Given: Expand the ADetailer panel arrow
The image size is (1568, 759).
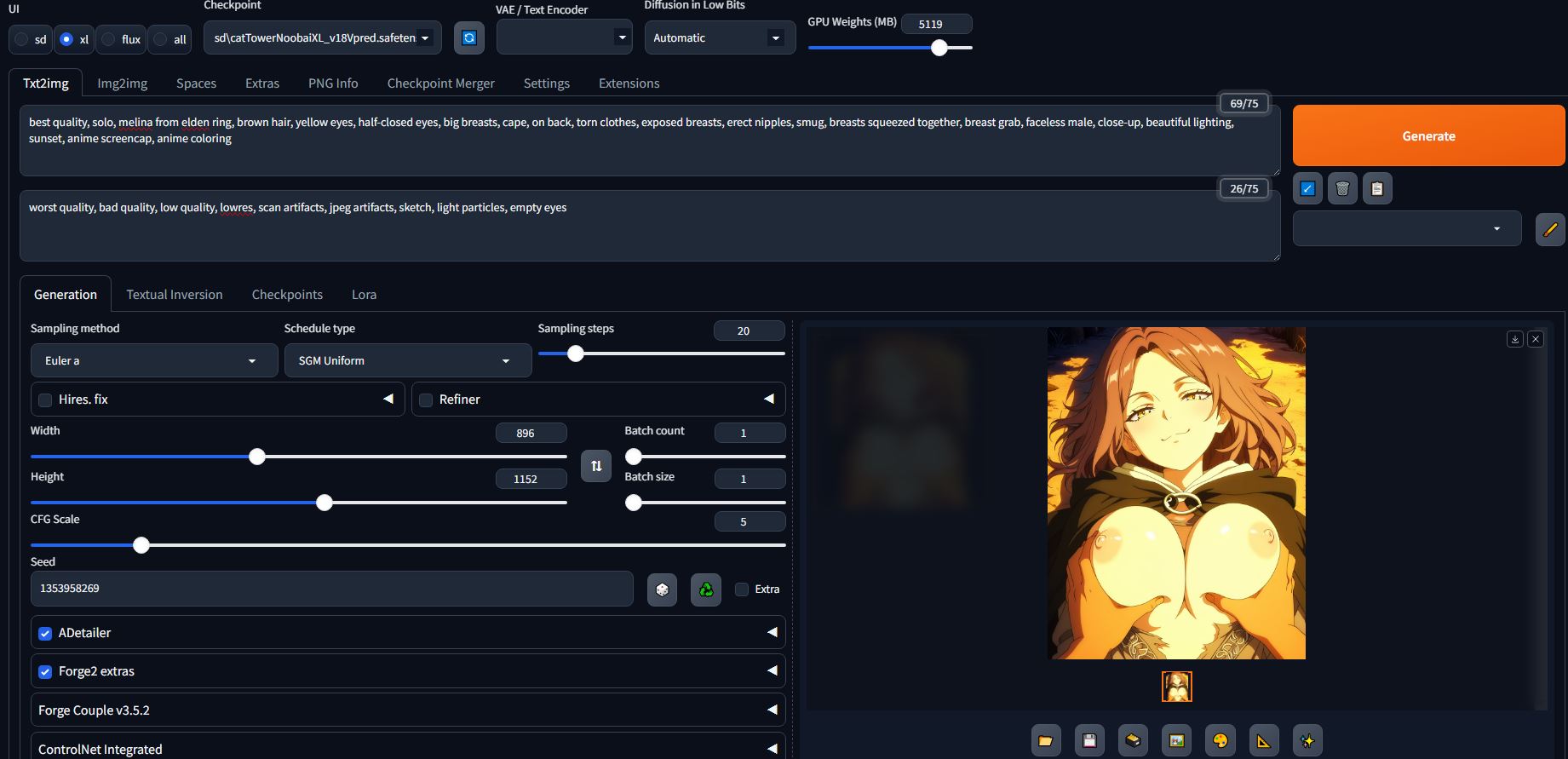Looking at the screenshot, I should click(773, 632).
